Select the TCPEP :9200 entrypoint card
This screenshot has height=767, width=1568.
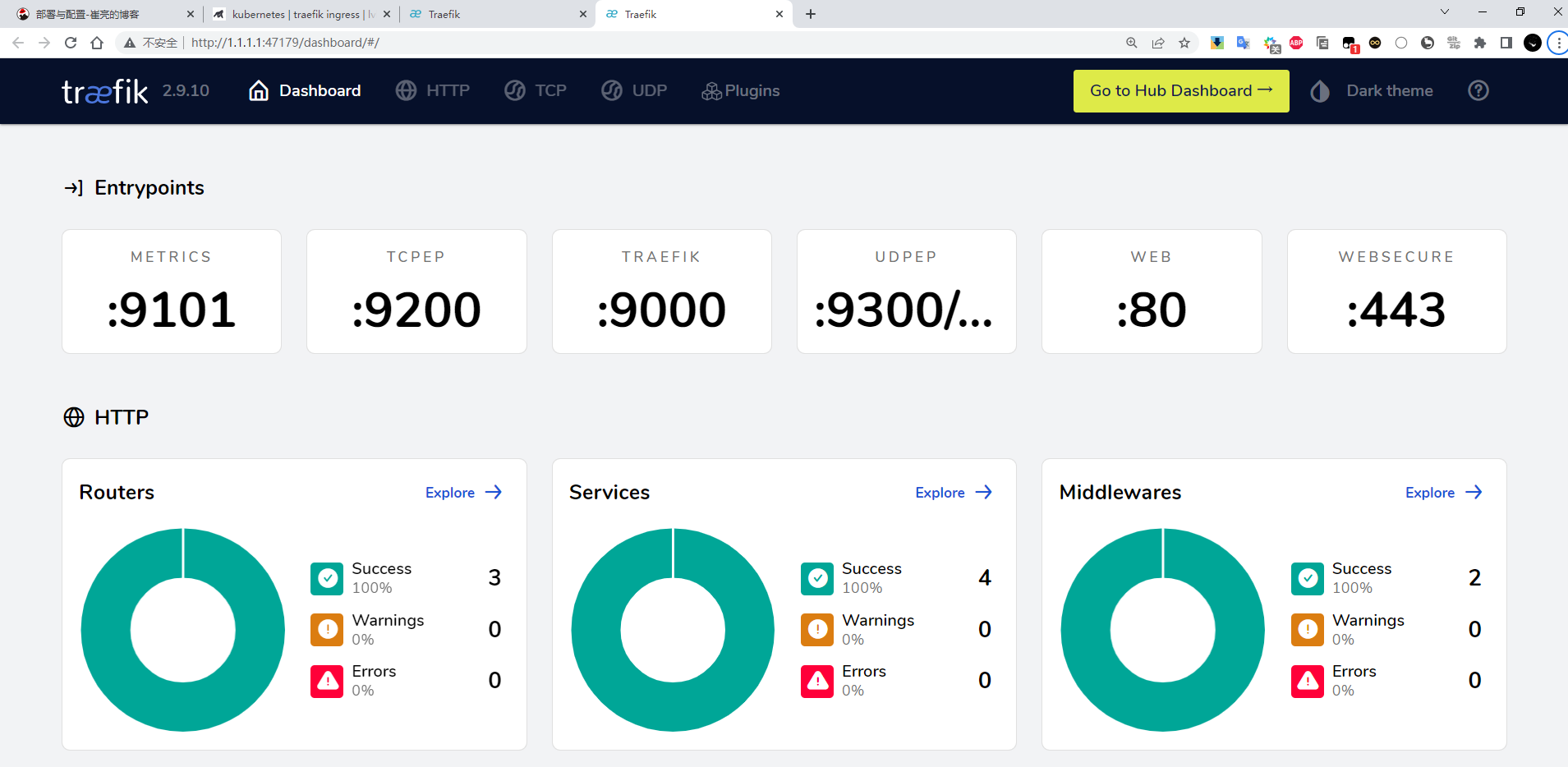(416, 292)
